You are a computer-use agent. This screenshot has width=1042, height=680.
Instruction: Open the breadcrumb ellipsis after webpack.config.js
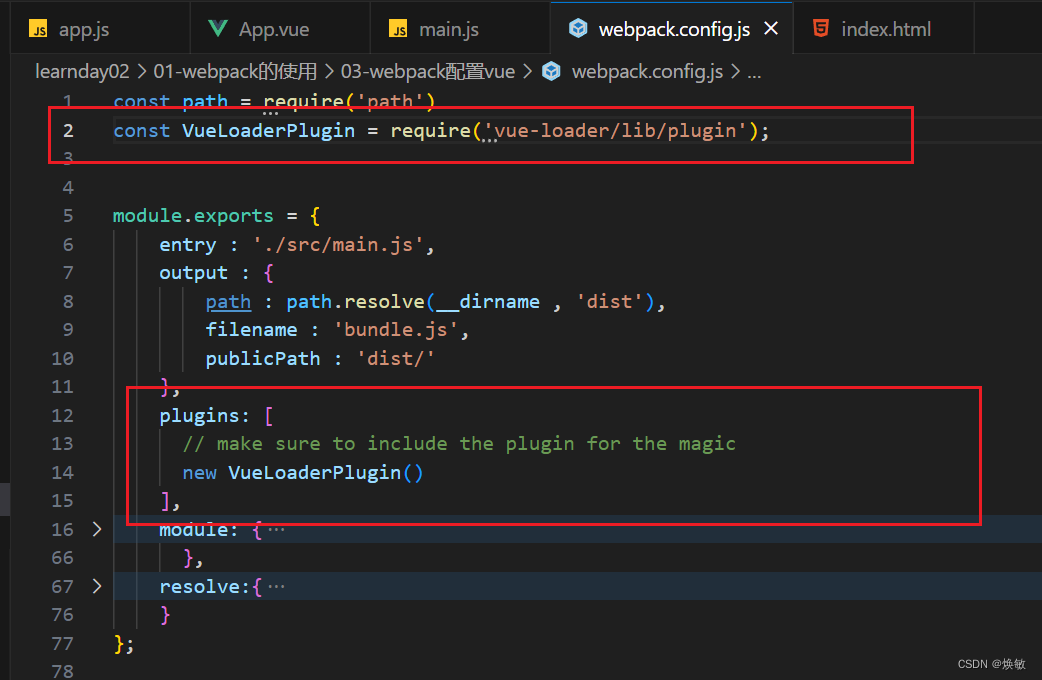(753, 71)
